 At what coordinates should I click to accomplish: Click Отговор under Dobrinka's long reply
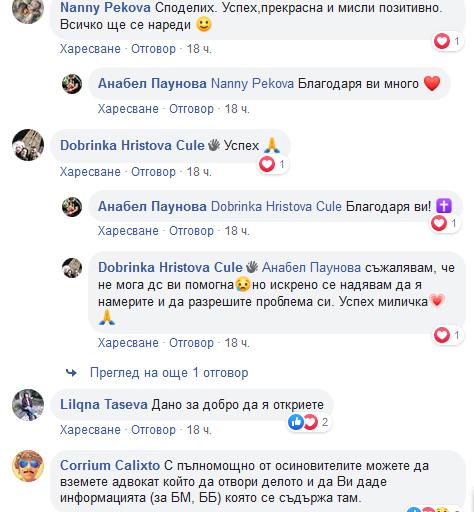point(191,343)
